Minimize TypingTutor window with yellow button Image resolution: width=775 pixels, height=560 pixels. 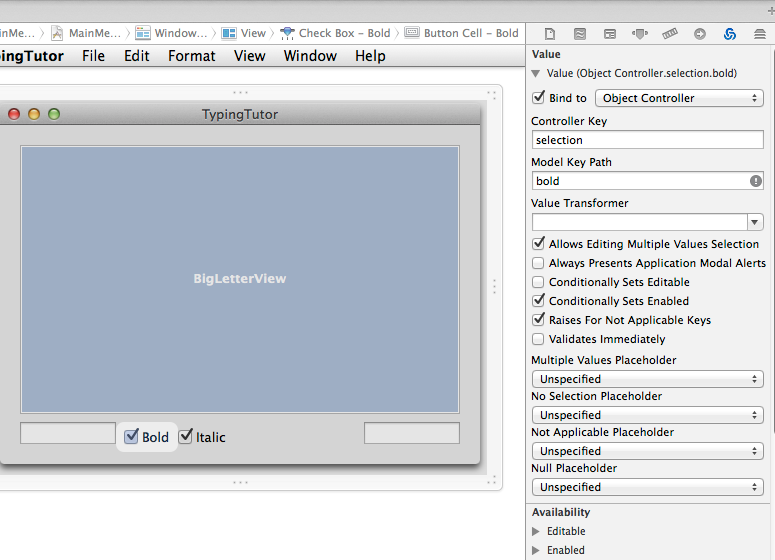click(x=34, y=114)
